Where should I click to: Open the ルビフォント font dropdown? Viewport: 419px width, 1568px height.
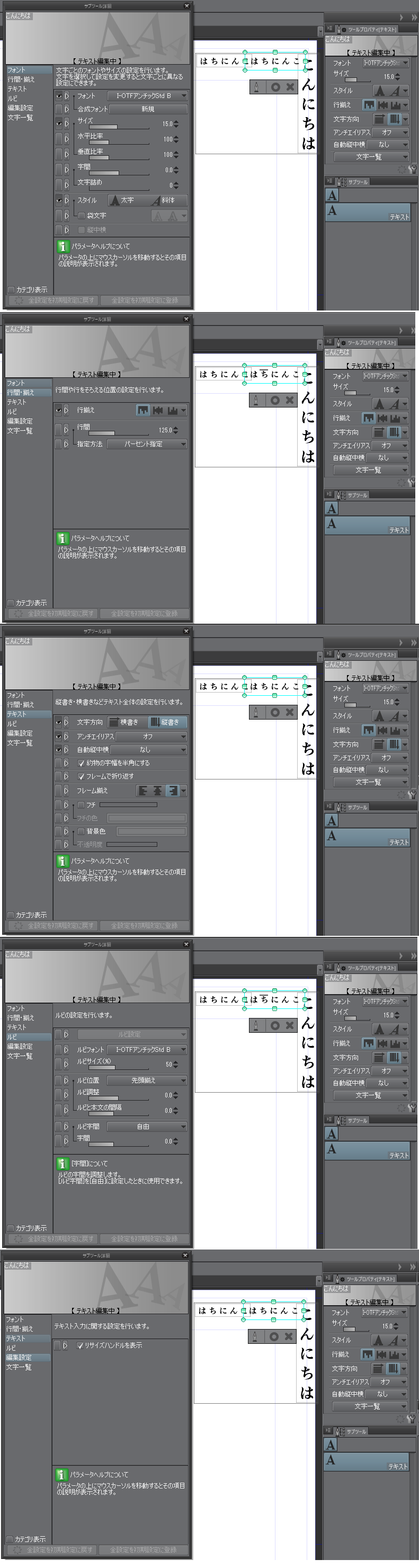click(147, 1049)
